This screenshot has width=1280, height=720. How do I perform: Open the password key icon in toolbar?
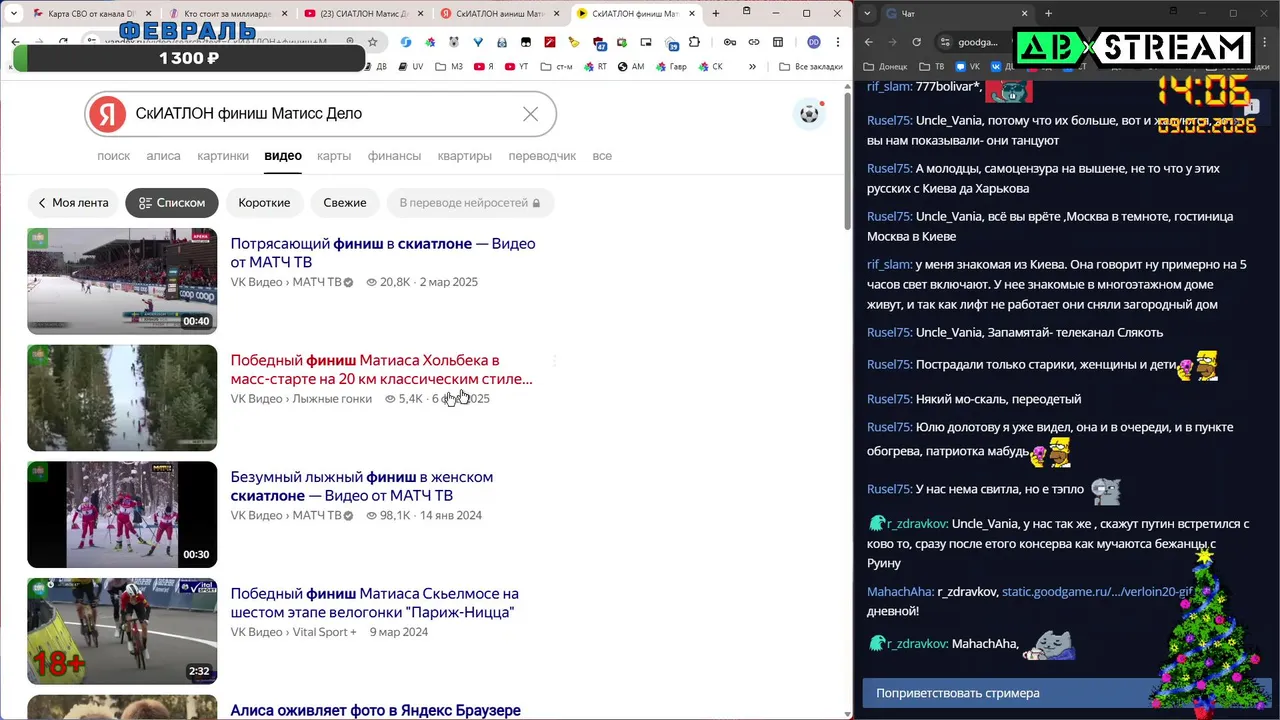click(730, 42)
